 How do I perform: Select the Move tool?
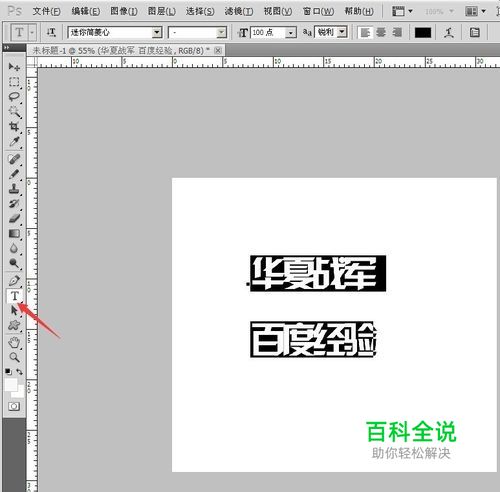[x=14, y=67]
